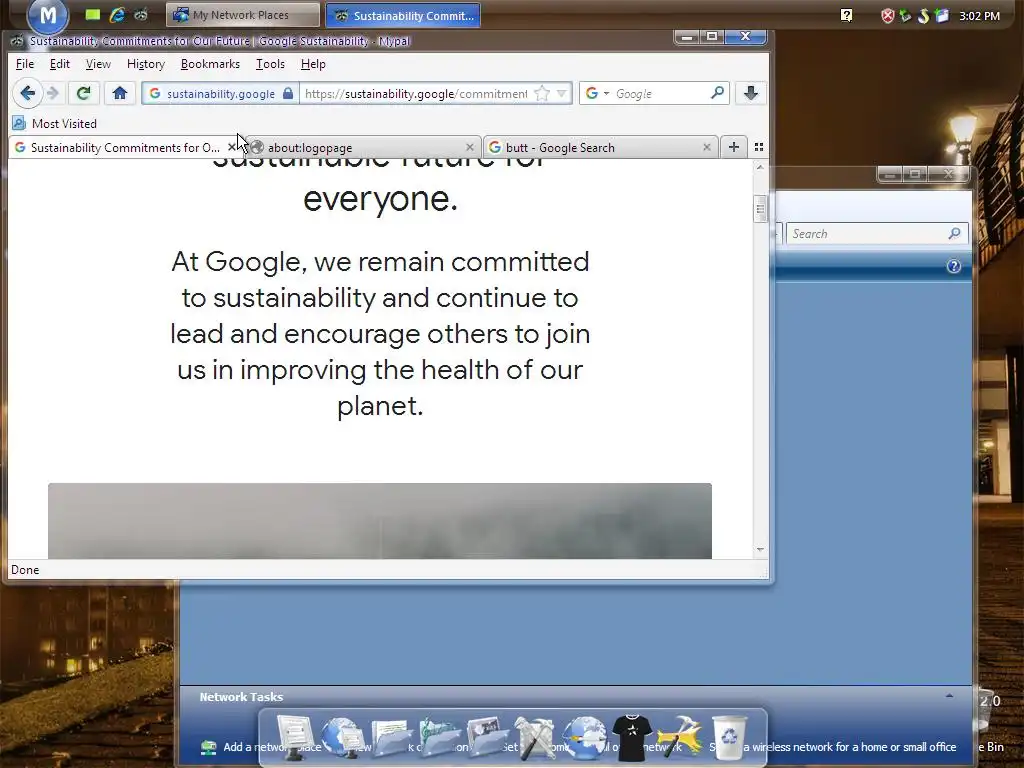This screenshot has height=768, width=1024.
Task: Switch to the about:logopage tab
Action: tap(362, 148)
